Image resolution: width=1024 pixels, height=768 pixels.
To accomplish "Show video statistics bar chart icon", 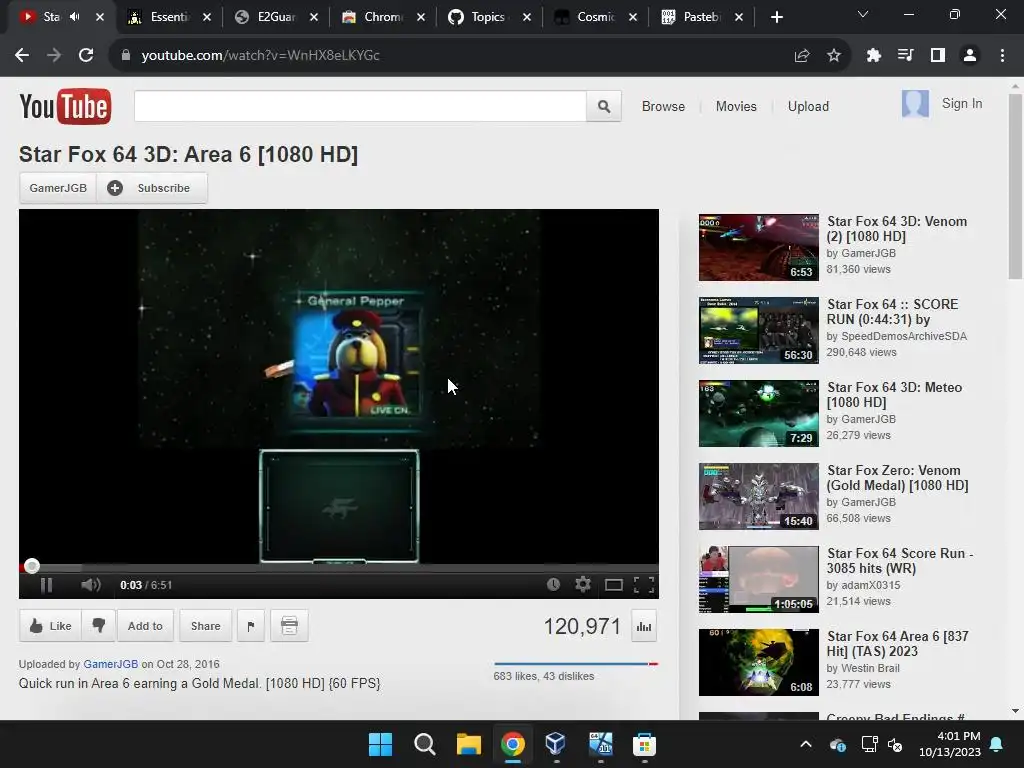I will (x=644, y=627).
